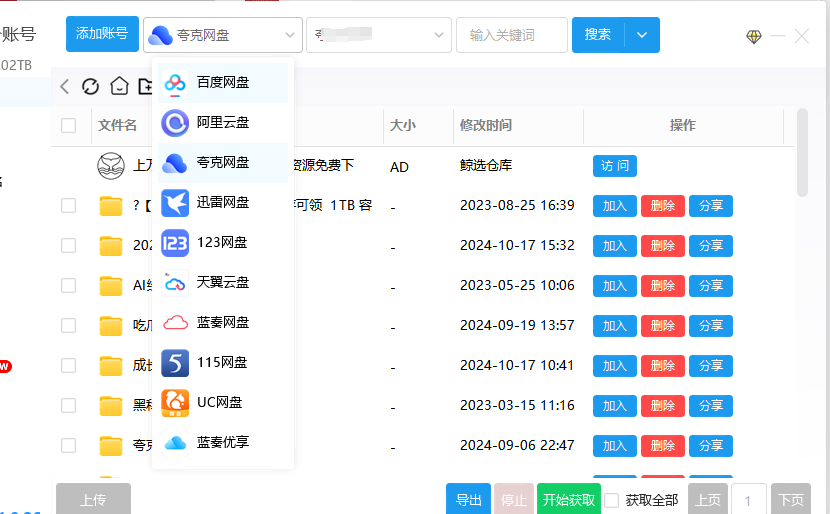The height and width of the screenshot is (514, 830).
Task: Click 访问 for 鲸选仓库
Action: coord(615,166)
